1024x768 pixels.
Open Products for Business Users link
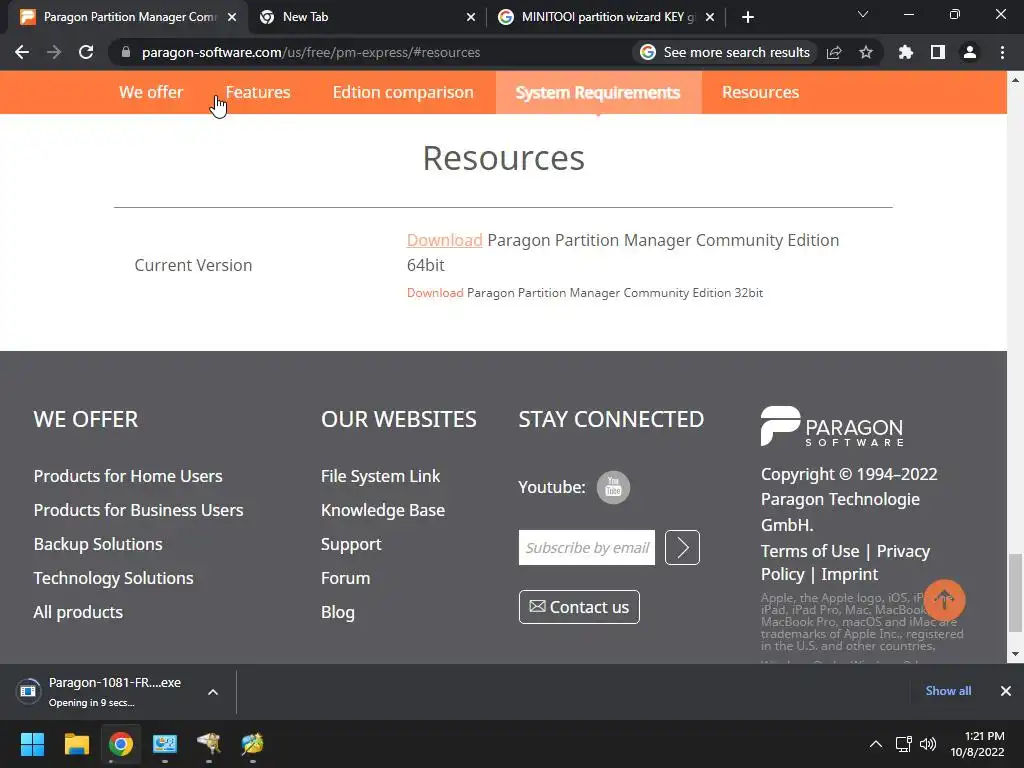tap(138, 510)
